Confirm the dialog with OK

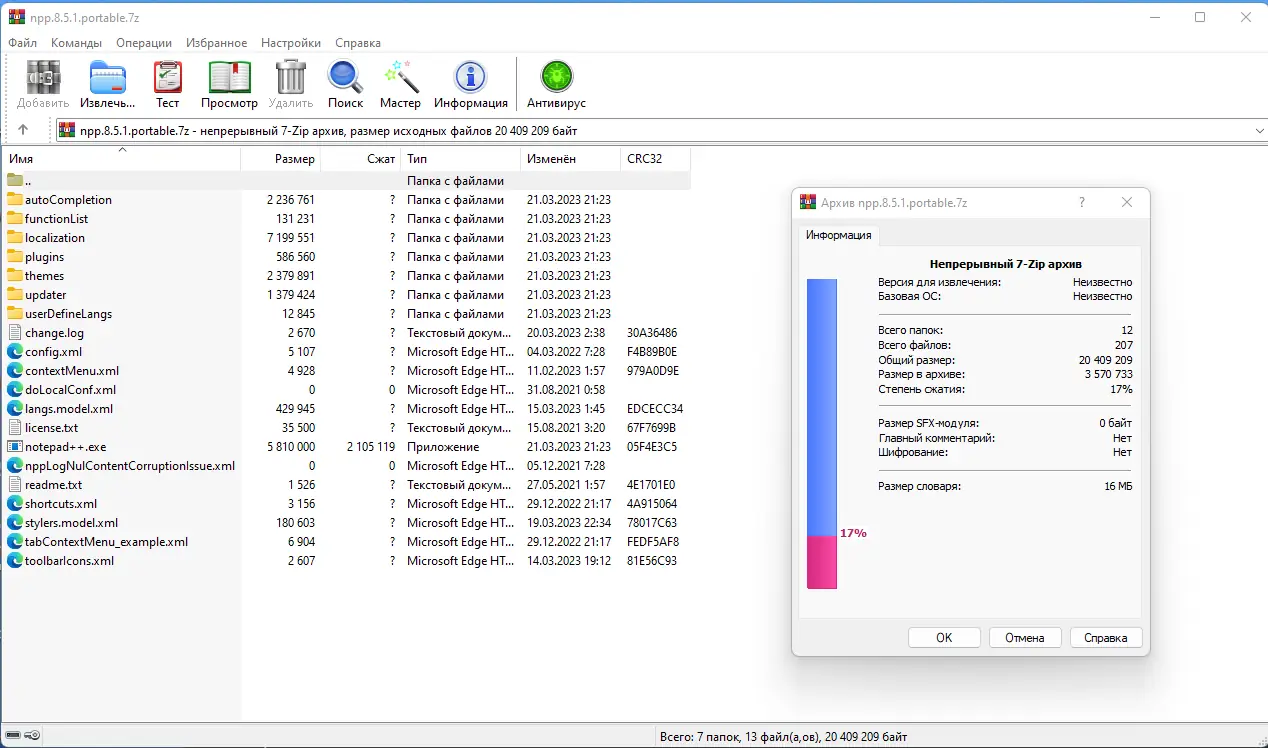click(x=944, y=637)
